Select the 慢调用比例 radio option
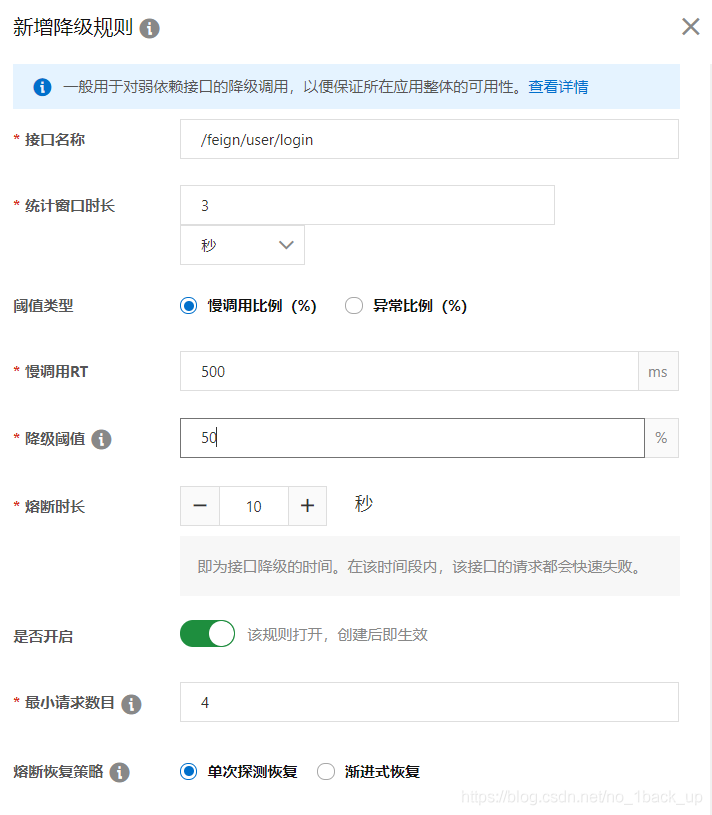The image size is (712, 815). coord(189,305)
